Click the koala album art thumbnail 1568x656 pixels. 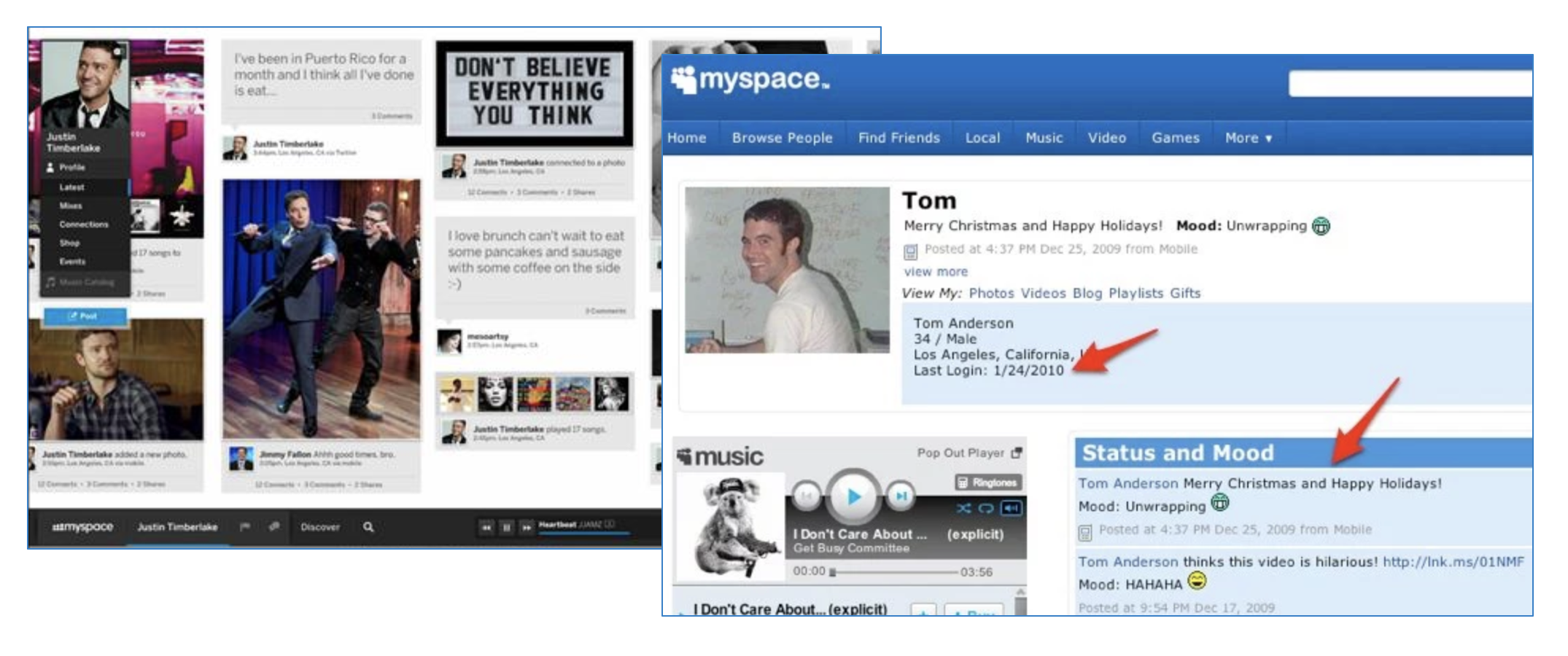tap(731, 527)
